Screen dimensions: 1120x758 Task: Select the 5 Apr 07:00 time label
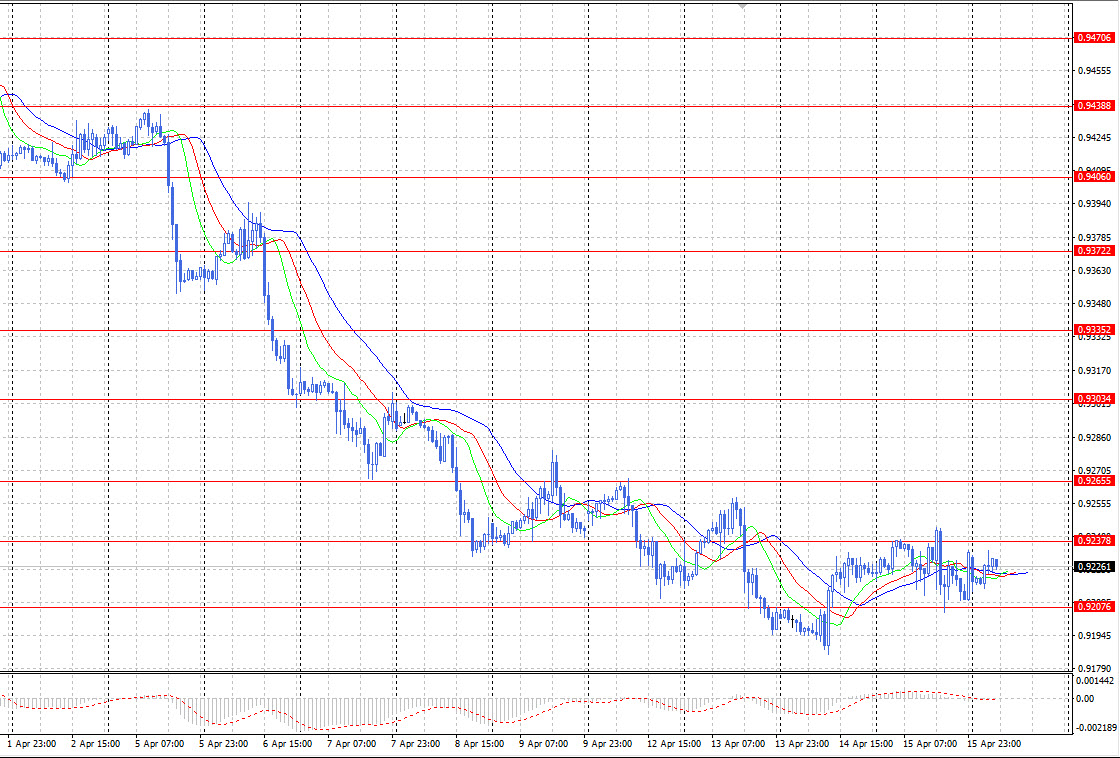coord(159,744)
